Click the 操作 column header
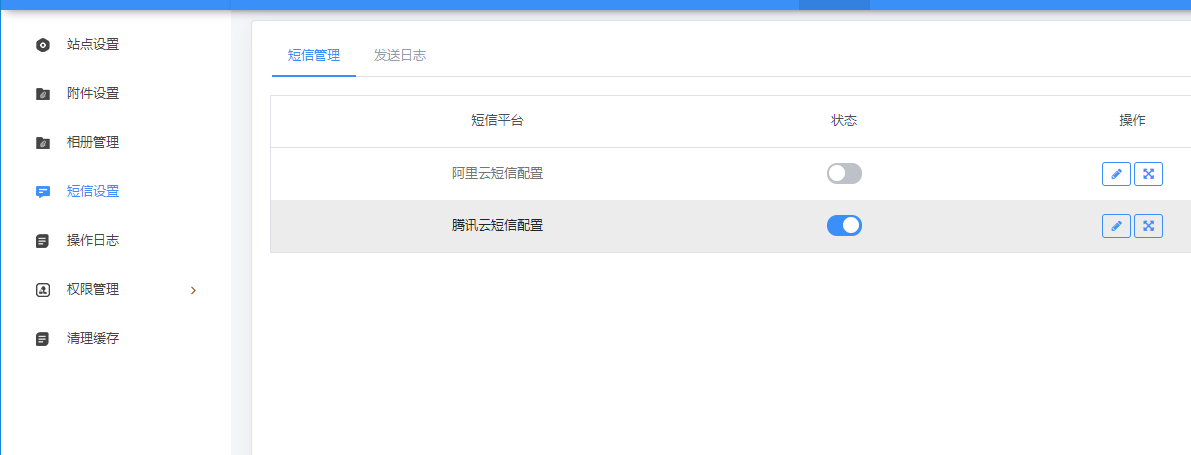Screen dimensions: 1191x455 (x=1133, y=121)
